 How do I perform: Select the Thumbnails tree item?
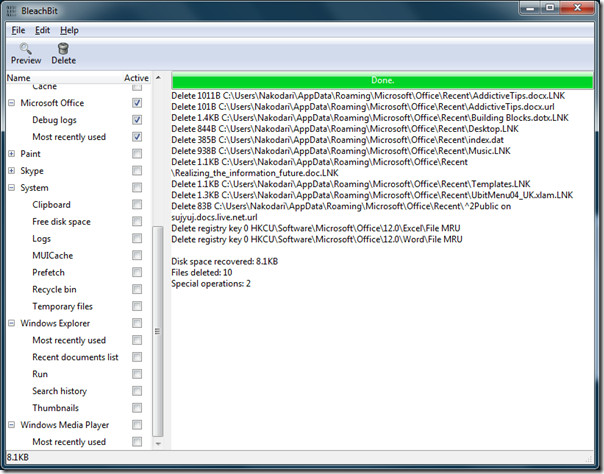(55, 408)
